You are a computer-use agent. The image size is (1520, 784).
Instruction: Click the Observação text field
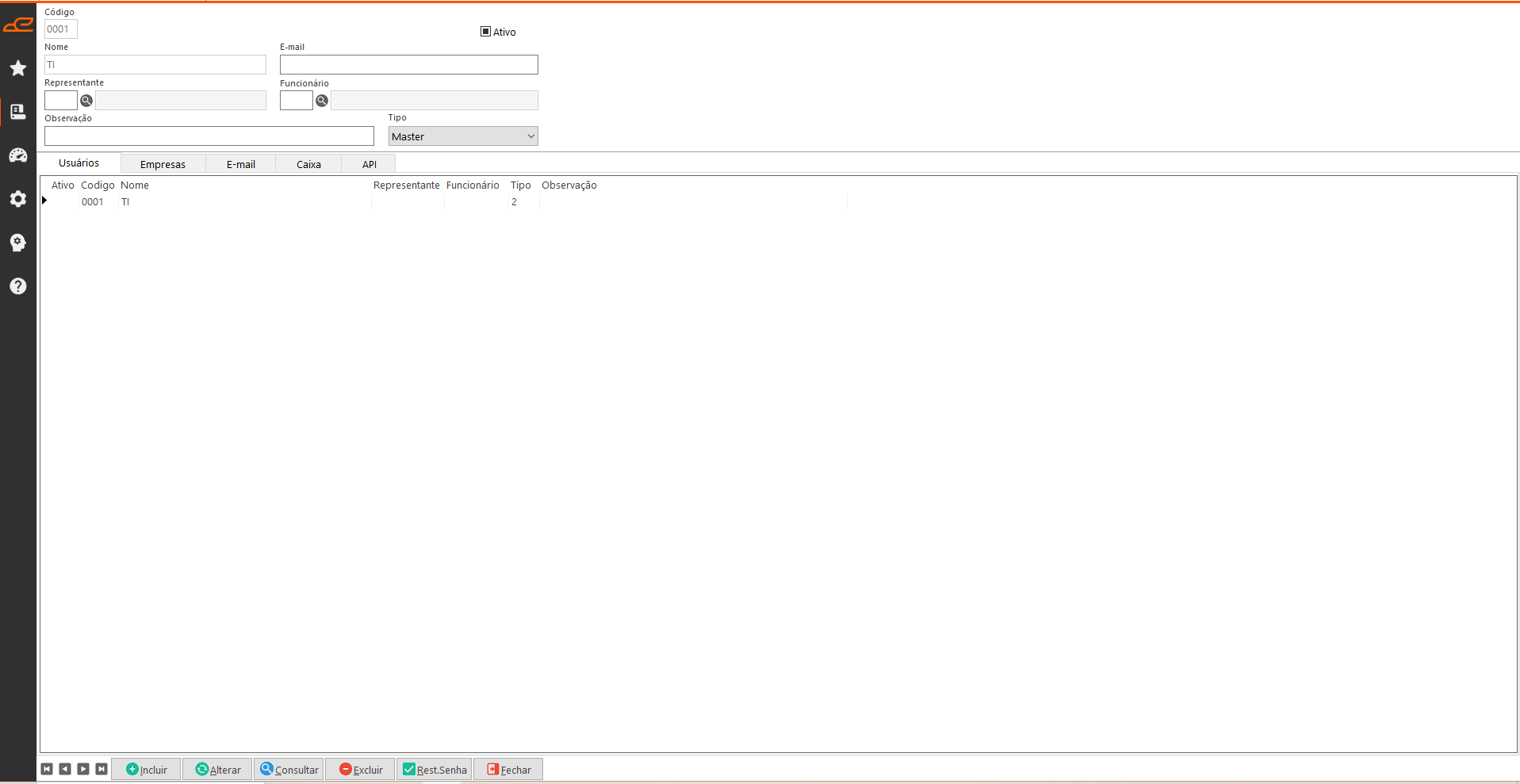click(x=209, y=136)
